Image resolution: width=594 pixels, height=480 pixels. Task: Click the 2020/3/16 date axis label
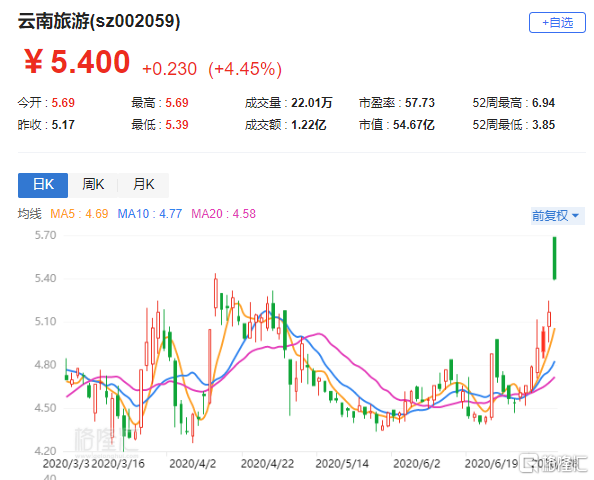(118, 463)
